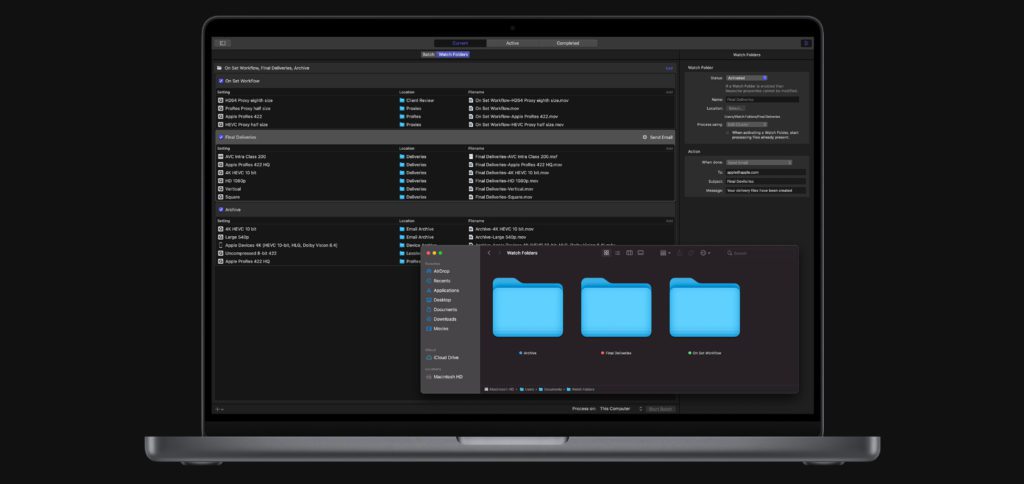Click the Share icon in Finder toolbar
The width and height of the screenshot is (1024, 484).
pyautogui.click(x=679, y=253)
